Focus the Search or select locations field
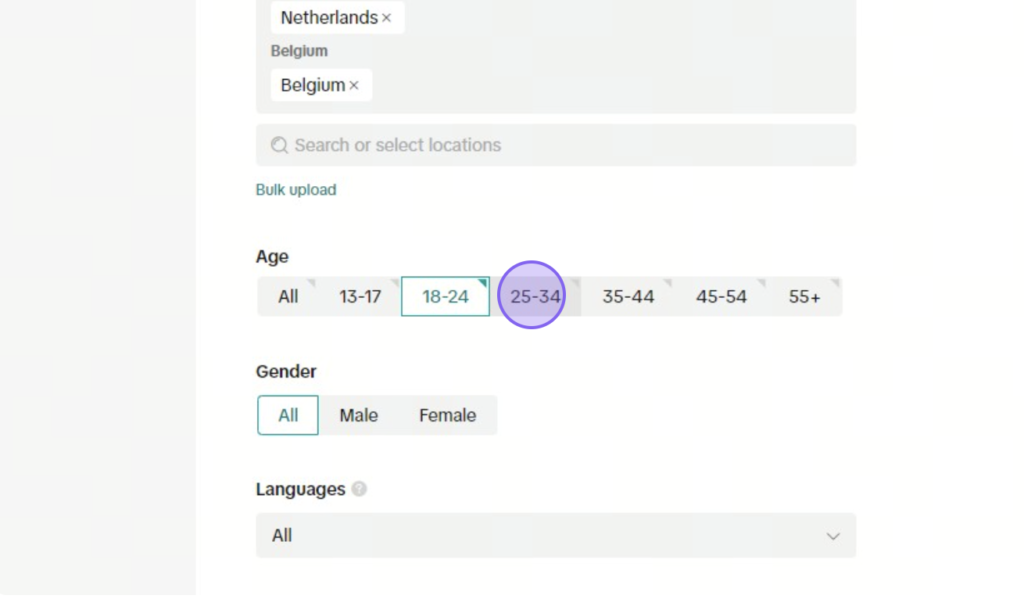 coord(556,145)
